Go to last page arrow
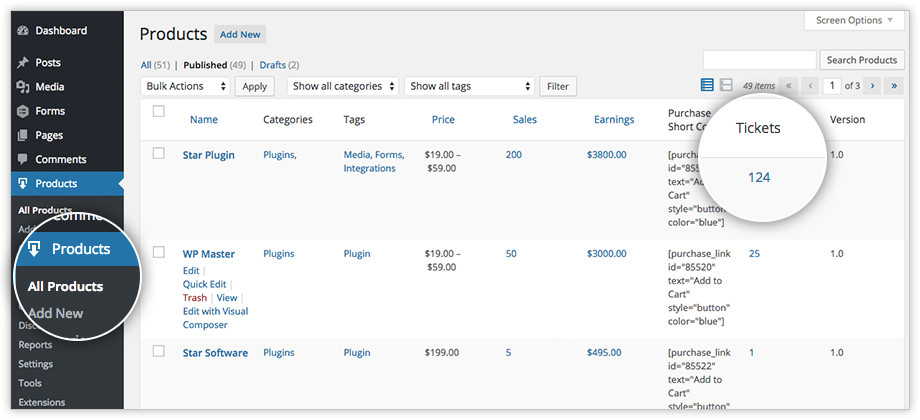This screenshot has height=420, width=920. click(894, 86)
